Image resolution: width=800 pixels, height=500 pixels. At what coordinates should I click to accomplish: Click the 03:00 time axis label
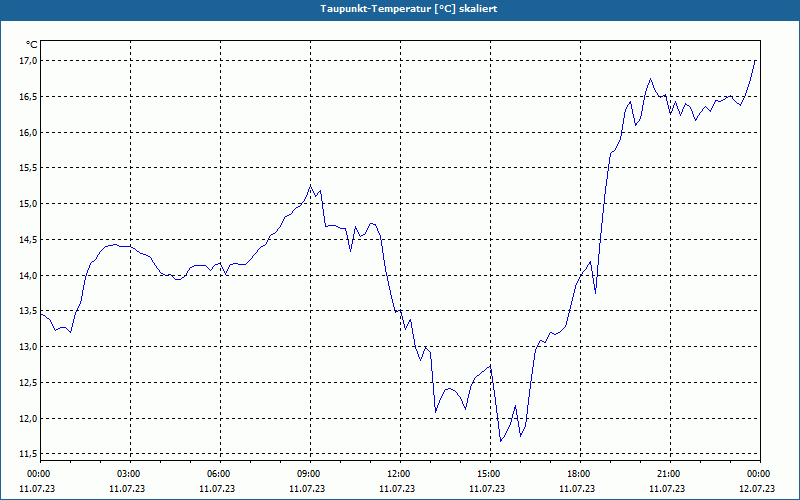click(x=128, y=474)
